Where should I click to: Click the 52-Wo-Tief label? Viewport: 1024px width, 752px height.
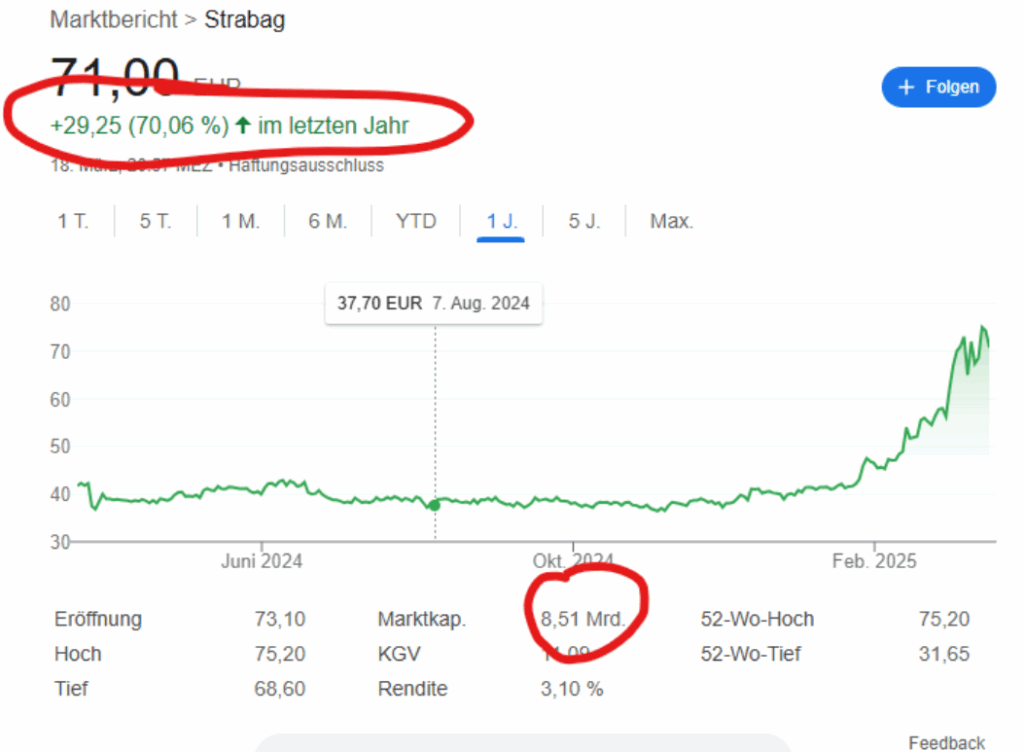[x=751, y=653]
